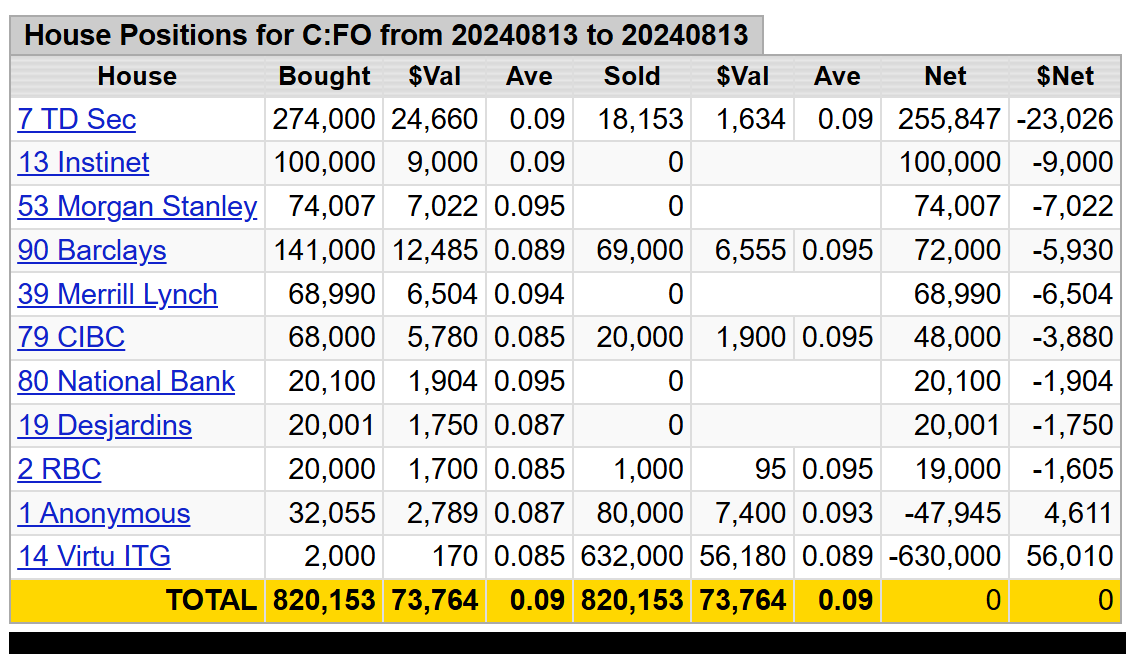Click Instinet $Net value -9,000
The height and width of the screenshot is (654, 1126).
pyautogui.click(x=1073, y=162)
